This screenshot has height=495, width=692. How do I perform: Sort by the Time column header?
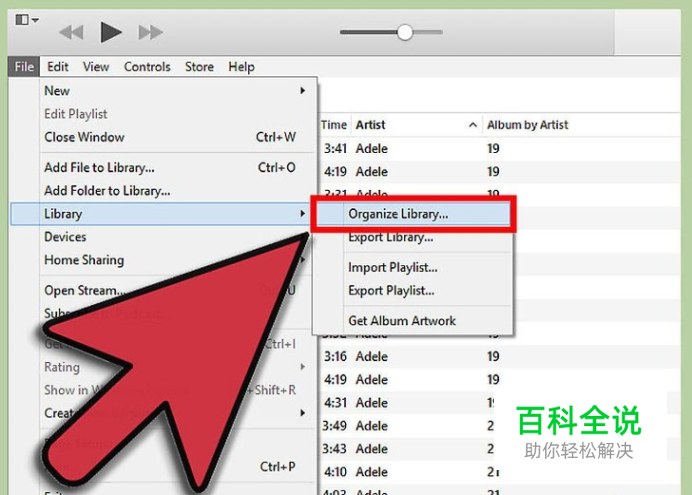click(334, 125)
